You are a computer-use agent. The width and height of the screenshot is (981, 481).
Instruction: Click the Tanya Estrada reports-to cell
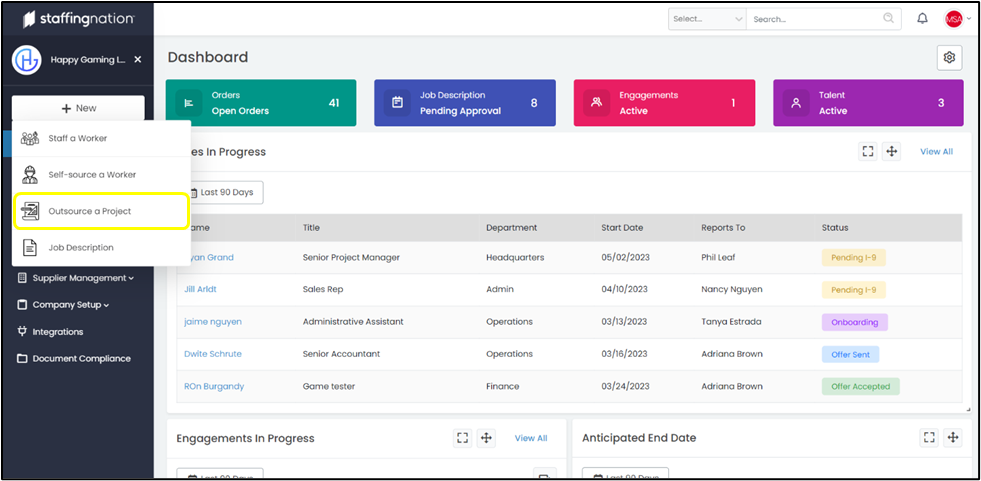coord(731,322)
